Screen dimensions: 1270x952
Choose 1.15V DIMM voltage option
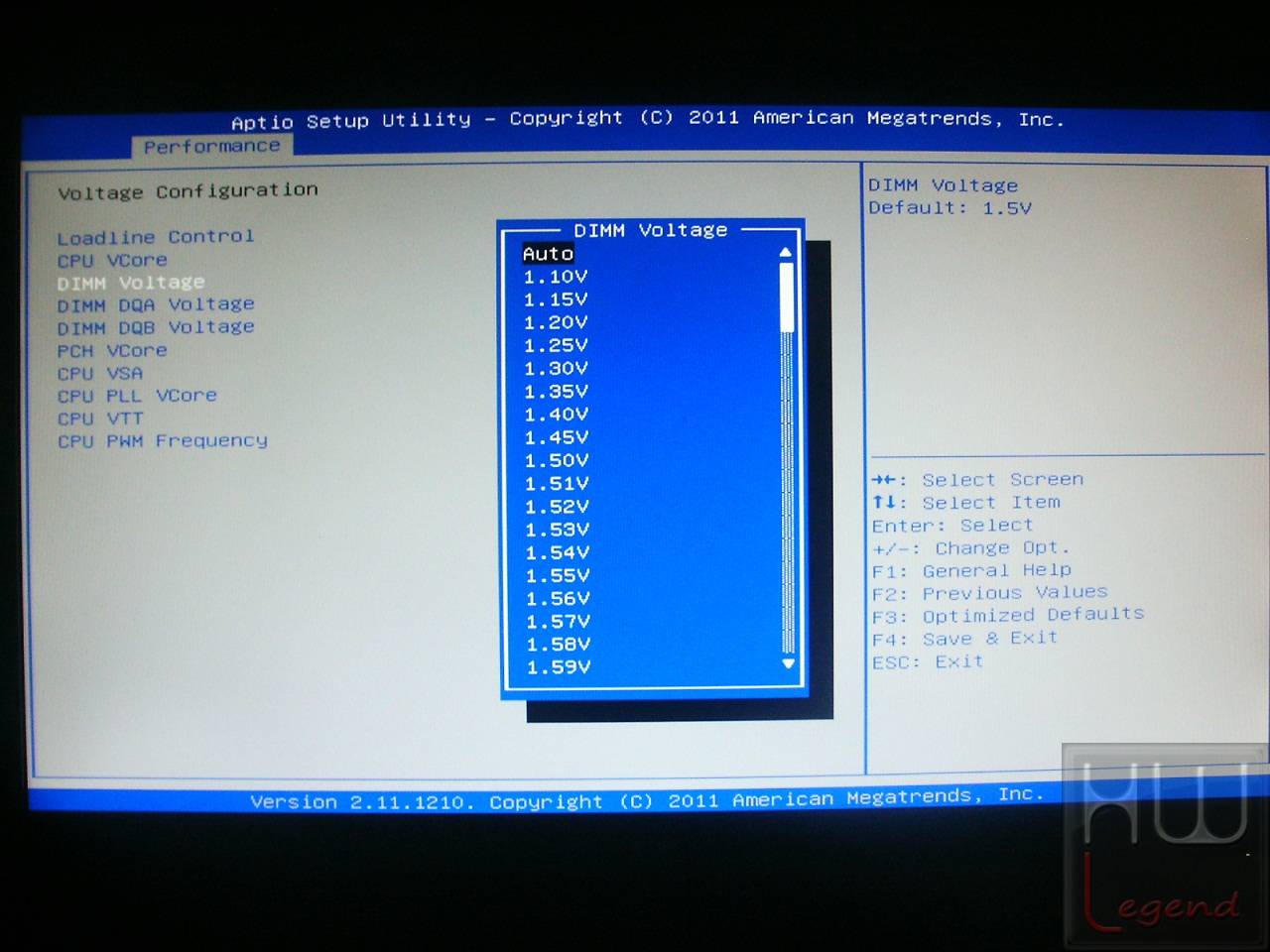pyautogui.click(x=556, y=299)
